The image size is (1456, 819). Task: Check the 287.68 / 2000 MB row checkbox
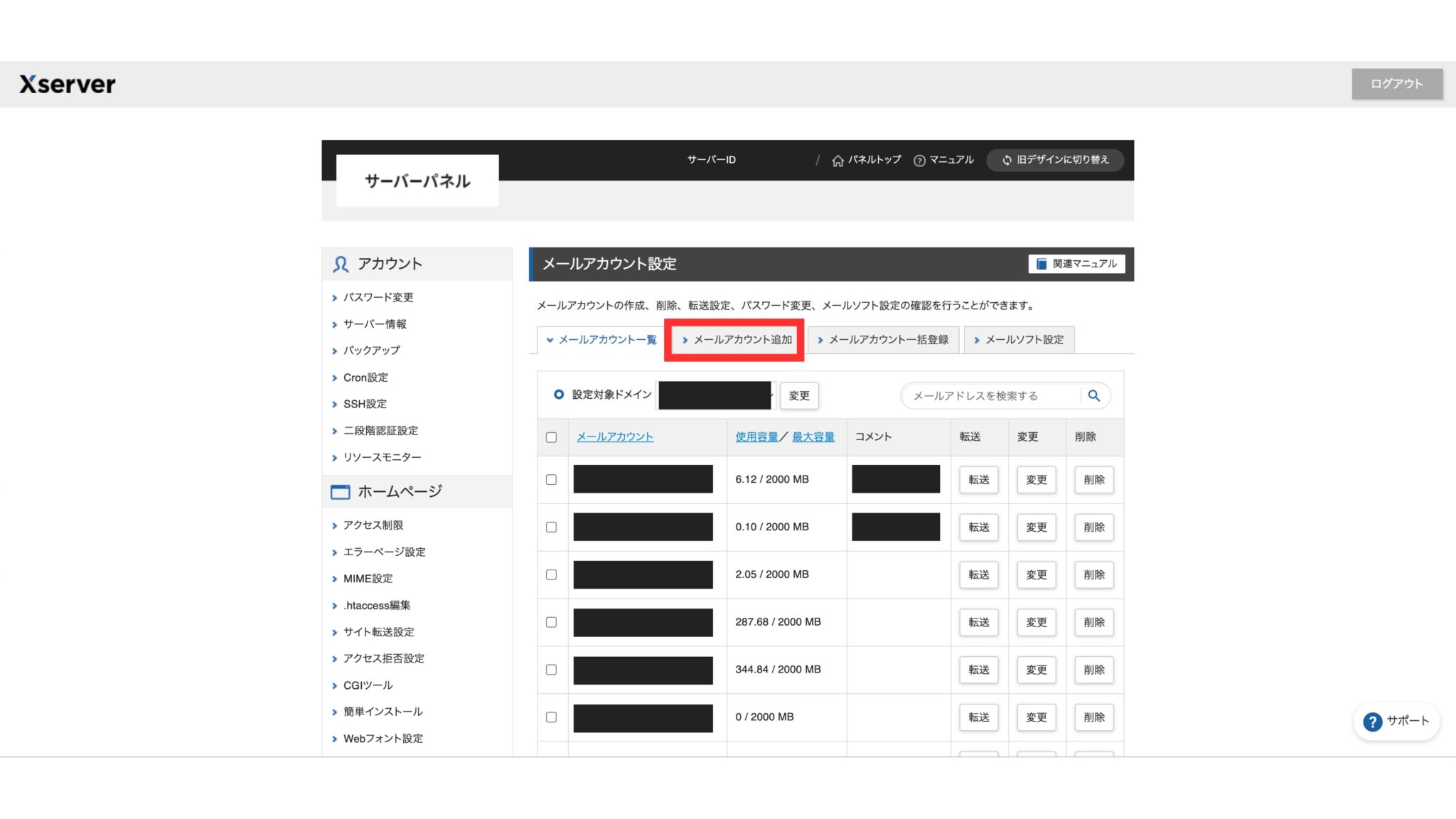point(551,622)
